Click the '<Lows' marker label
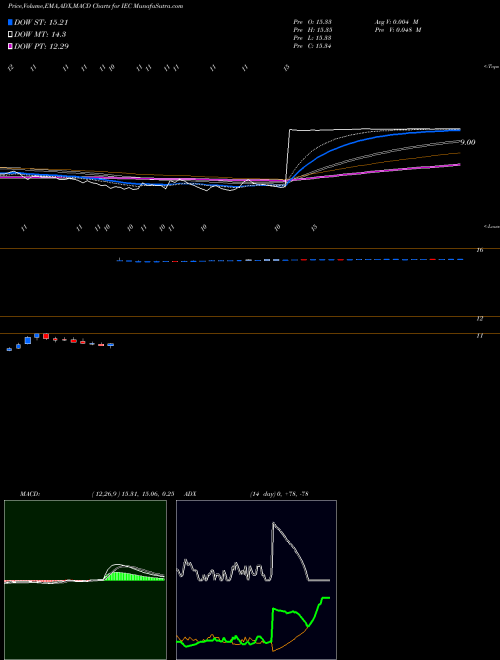This screenshot has height=660, width=500. (x=492, y=226)
